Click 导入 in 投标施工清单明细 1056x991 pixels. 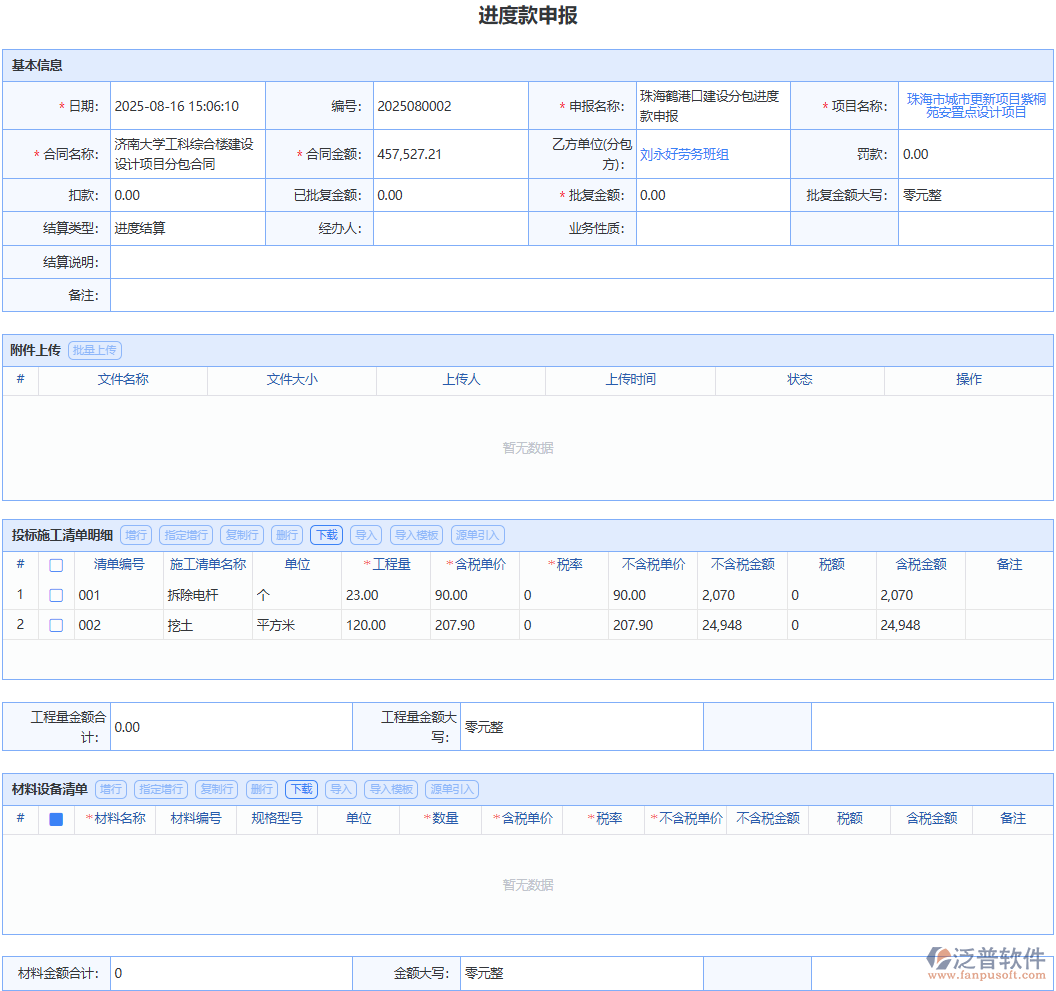coord(364,534)
